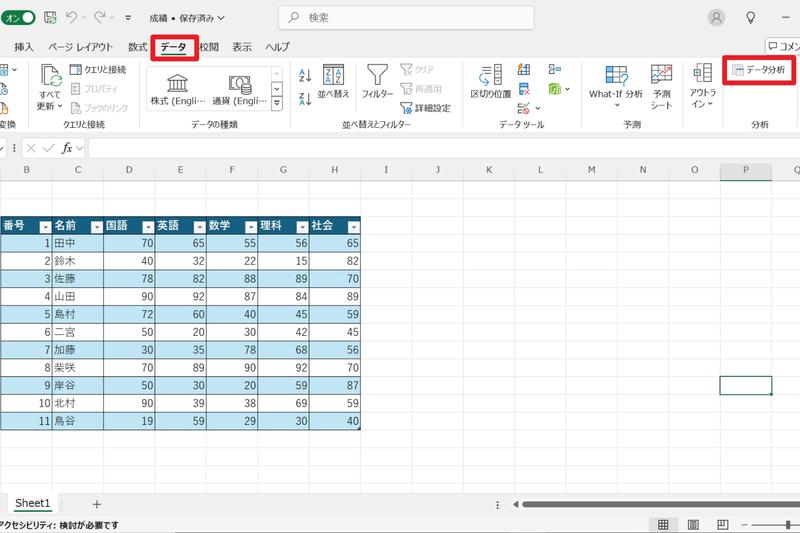
Task: Open the 挿入 ribbon tab
Action: 23,47
